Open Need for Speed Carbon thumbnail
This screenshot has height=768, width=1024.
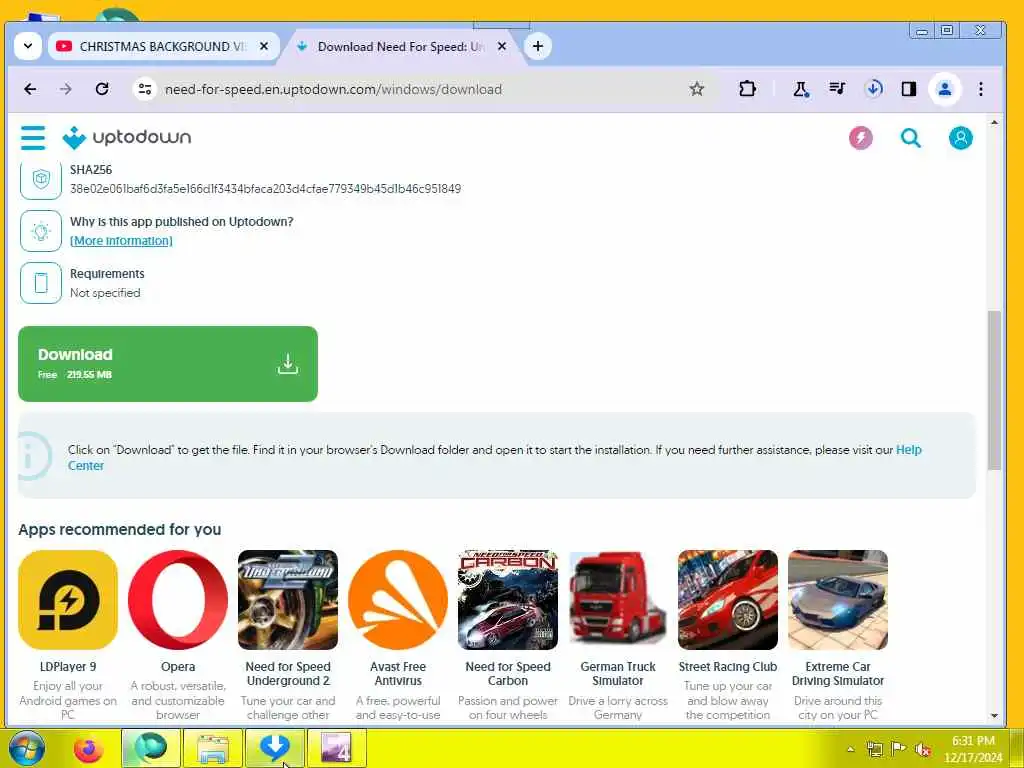click(508, 600)
